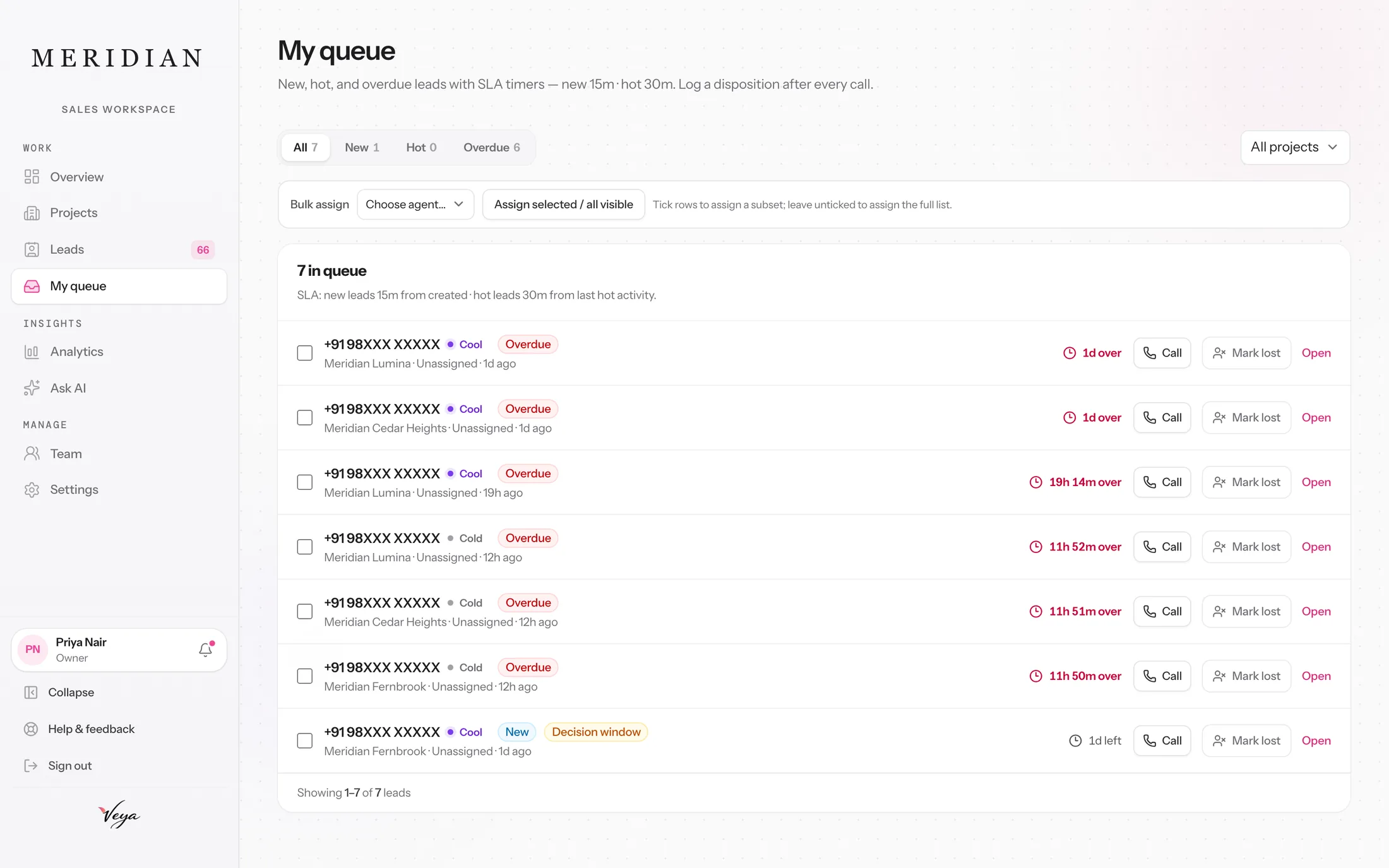Image resolution: width=1389 pixels, height=868 pixels.
Task: Call the lead with 1d left
Action: [1162, 740]
